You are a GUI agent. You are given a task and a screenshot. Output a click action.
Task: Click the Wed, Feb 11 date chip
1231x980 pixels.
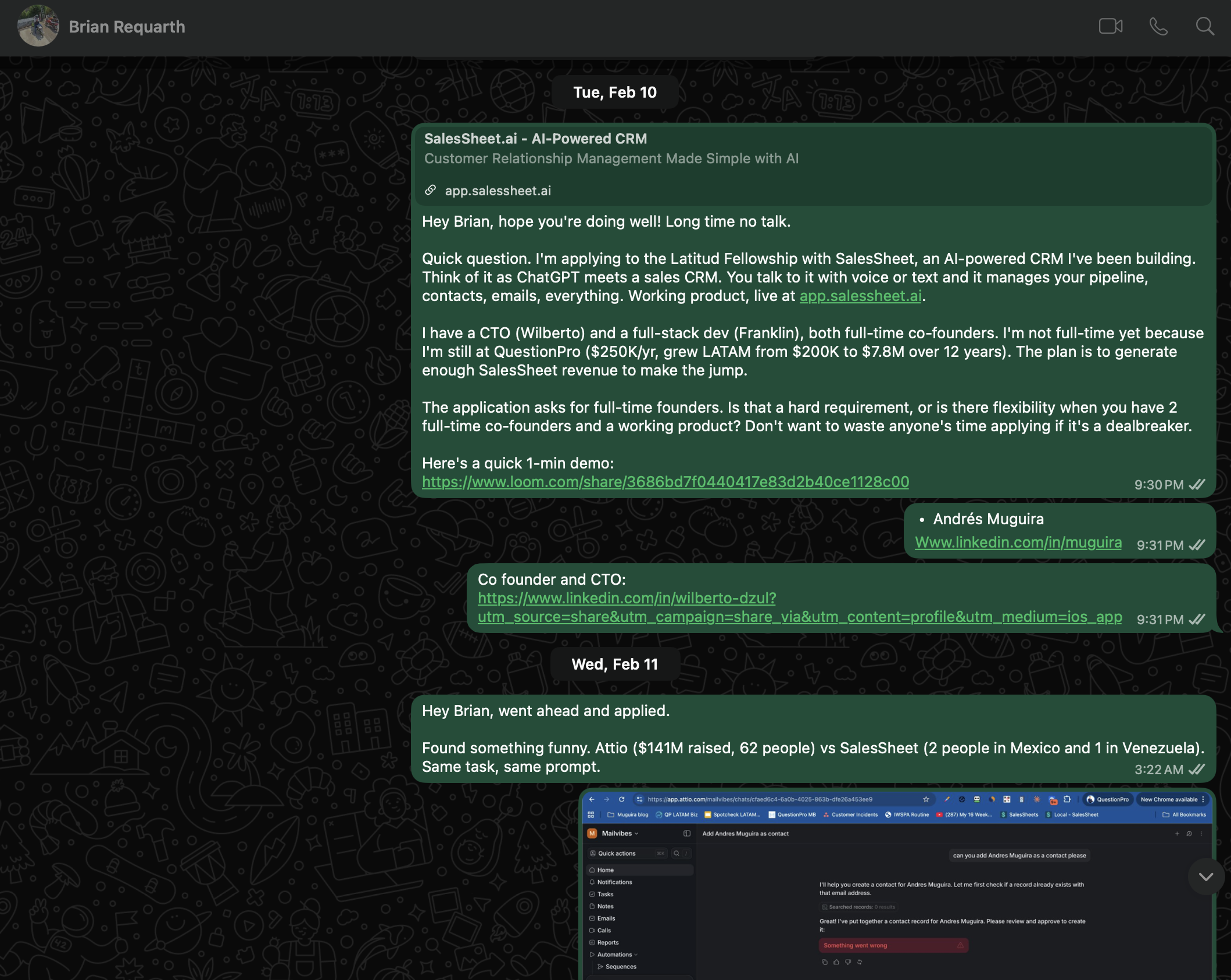tap(615, 664)
